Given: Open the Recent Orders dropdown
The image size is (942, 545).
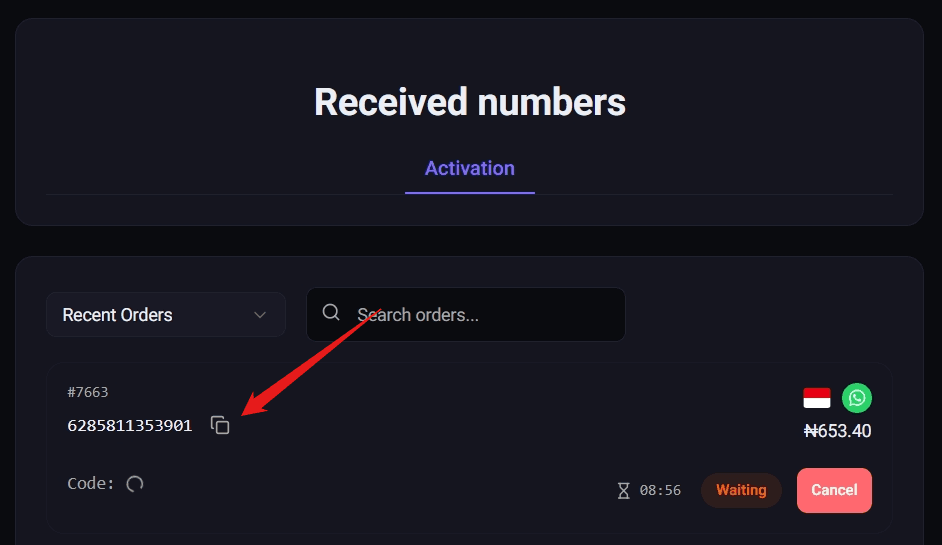Looking at the screenshot, I should (x=165, y=315).
